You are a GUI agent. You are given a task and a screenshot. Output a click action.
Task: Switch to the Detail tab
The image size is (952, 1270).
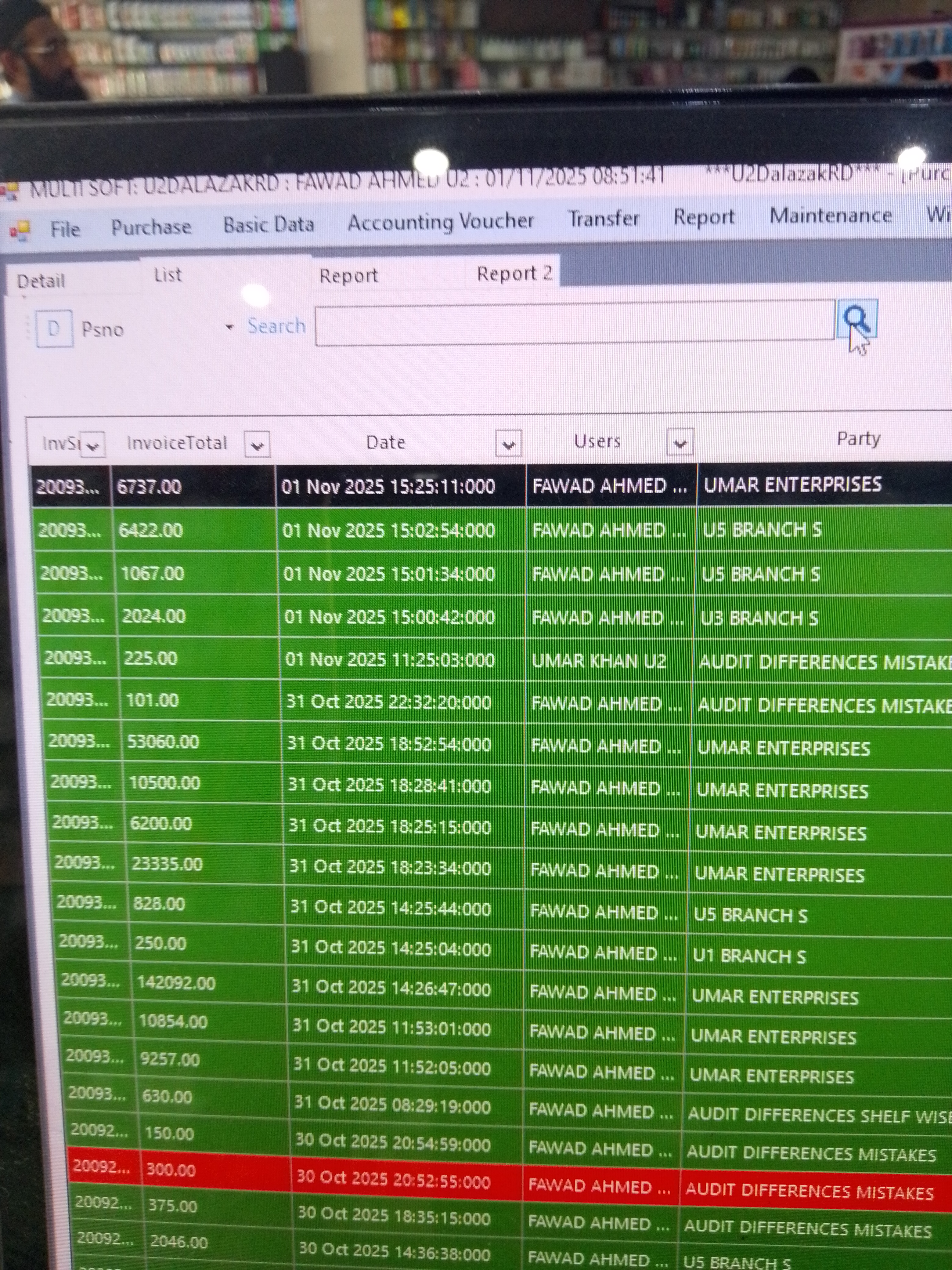tap(41, 281)
